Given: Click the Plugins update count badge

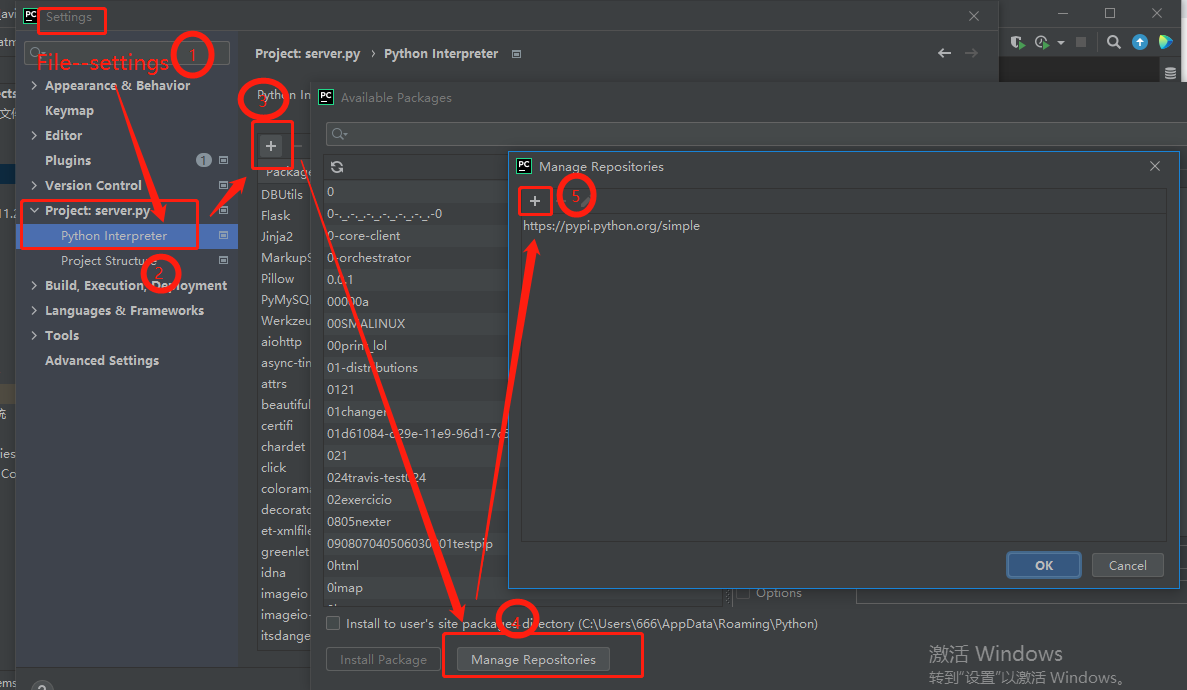Looking at the screenshot, I should click(x=204, y=161).
